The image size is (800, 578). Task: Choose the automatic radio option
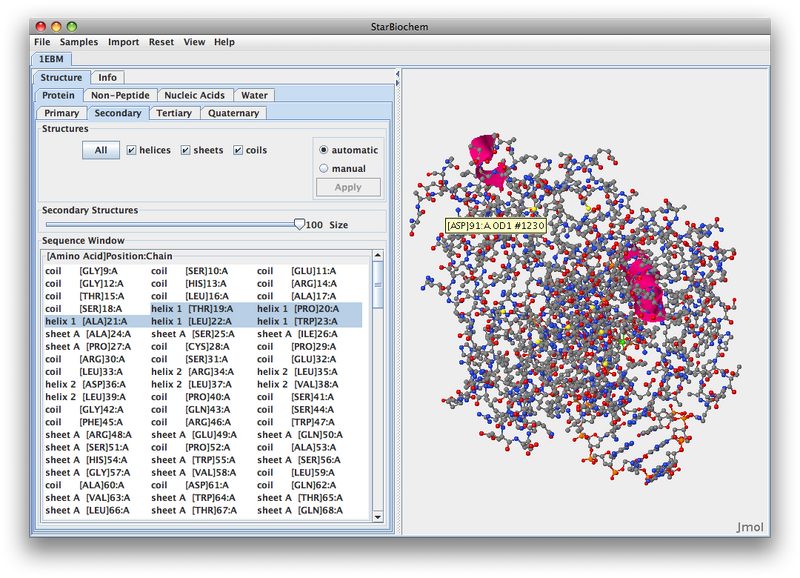pos(324,150)
